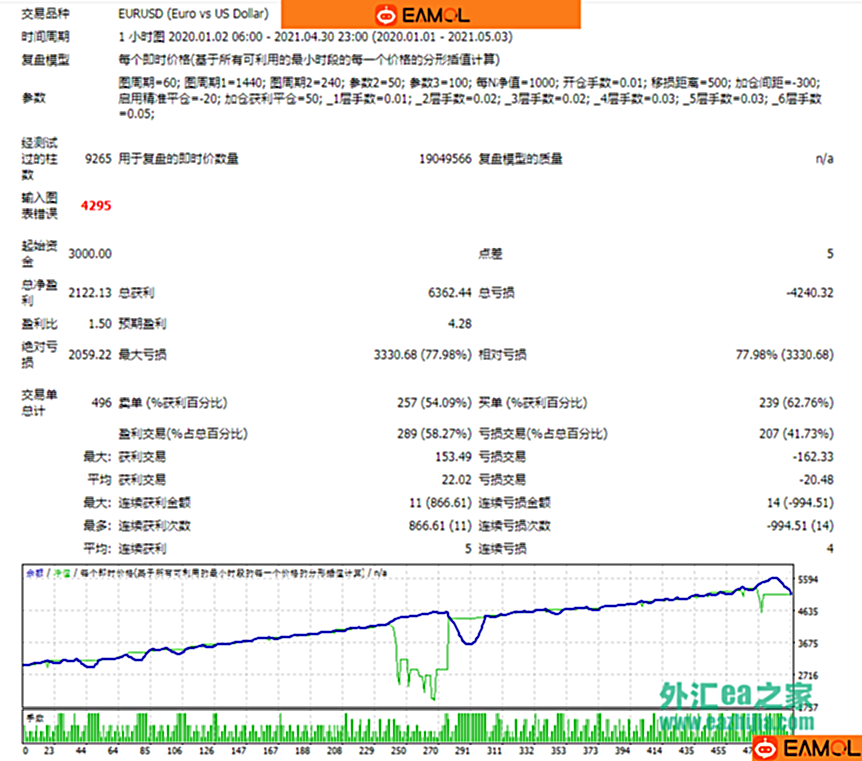The width and height of the screenshot is (862, 761).
Task: Click the 5594 label on the chart's Y axis
Action: tap(808, 580)
